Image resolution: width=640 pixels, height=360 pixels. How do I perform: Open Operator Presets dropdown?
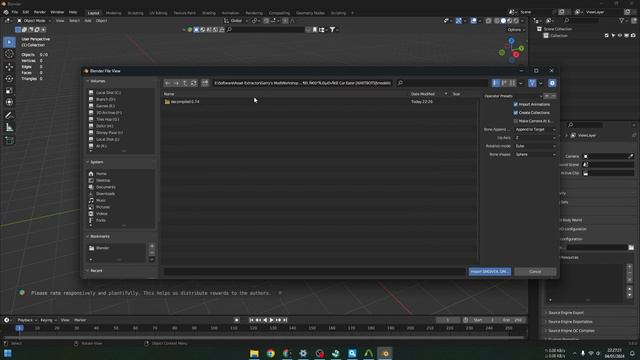pyautogui.click(x=513, y=96)
